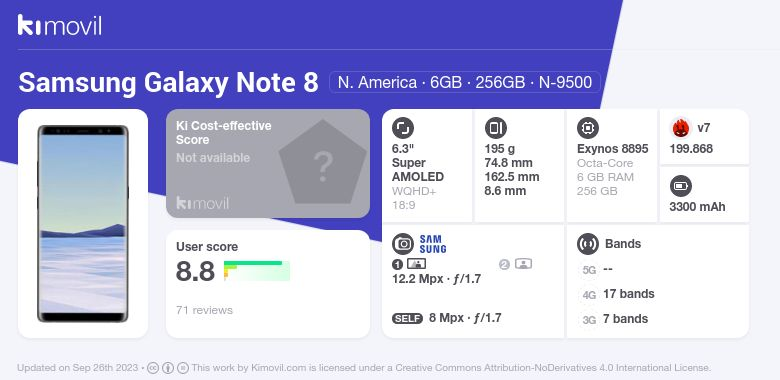Click the Ki Cost-effective Score pentagon card
Image resolution: width=780 pixels, height=380 pixels.
268,163
